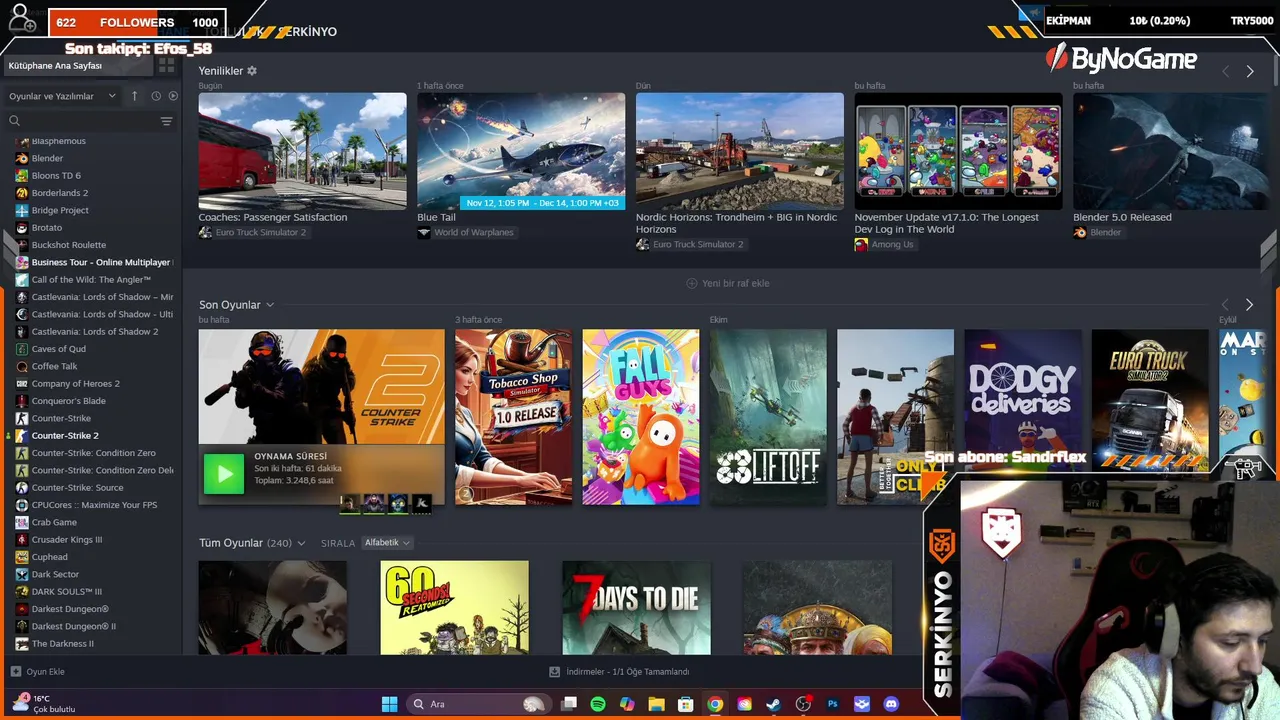The height and width of the screenshot is (720, 1280).
Task: Toggle the recent activity clock filter
Action: tap(156, 96)
